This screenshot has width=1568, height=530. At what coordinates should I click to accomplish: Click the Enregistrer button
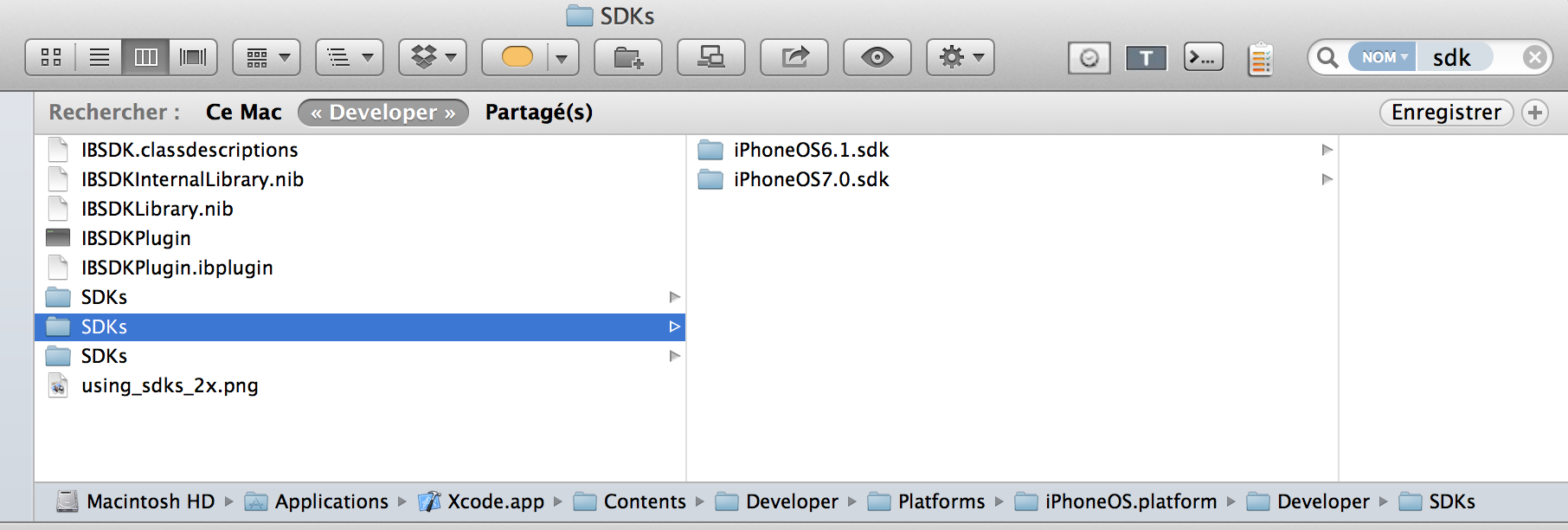point(1446,113)
